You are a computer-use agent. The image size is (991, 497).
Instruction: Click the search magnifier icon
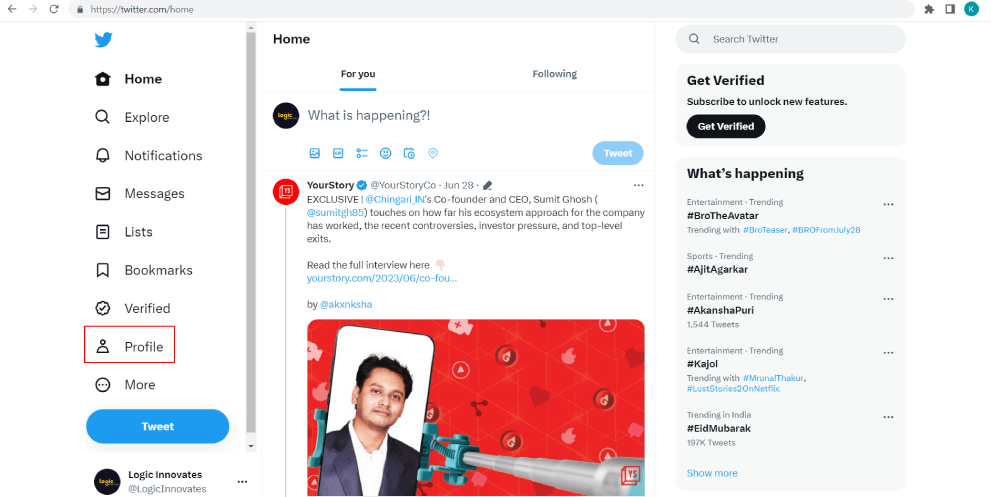pos(694,39)
